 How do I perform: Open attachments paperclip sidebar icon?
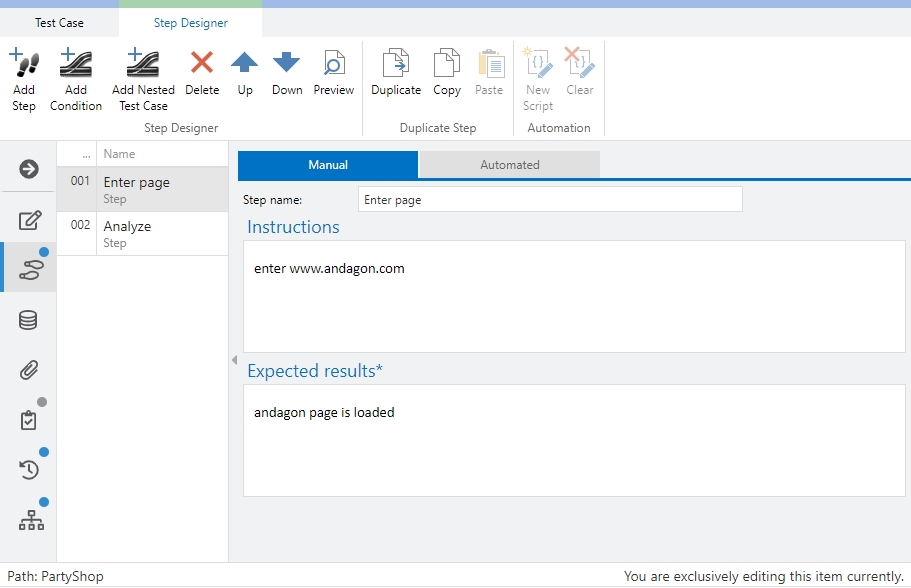(x=29, y=370)
